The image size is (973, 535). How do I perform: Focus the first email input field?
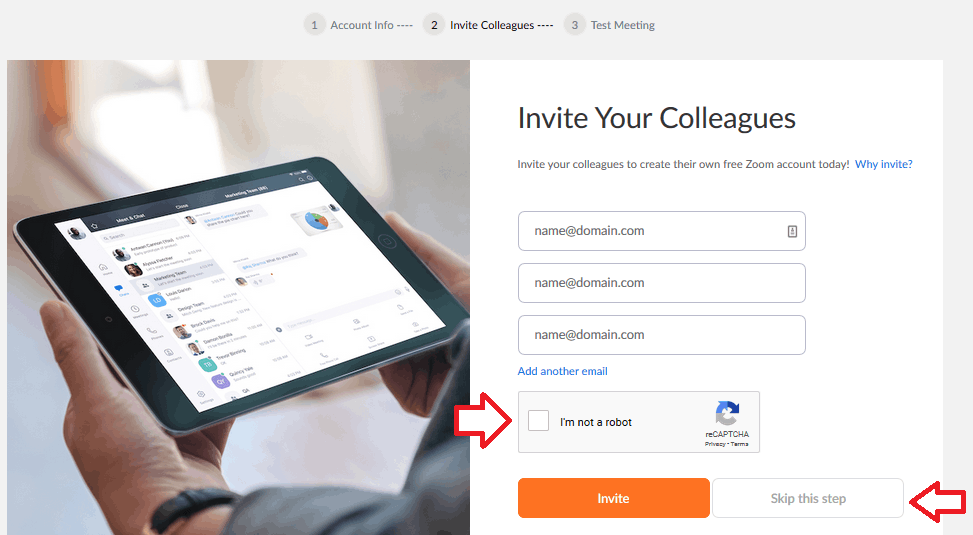[x=661, y=231]
